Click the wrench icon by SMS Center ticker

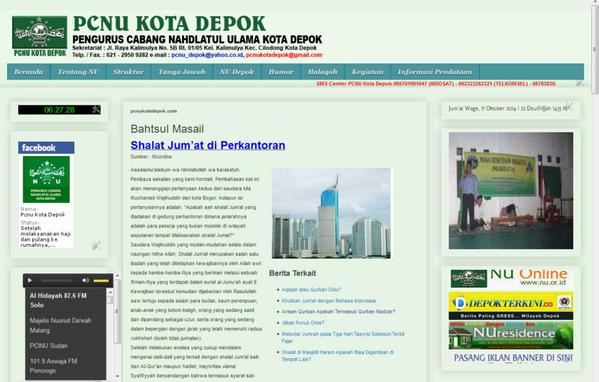(x=580, y=83)
